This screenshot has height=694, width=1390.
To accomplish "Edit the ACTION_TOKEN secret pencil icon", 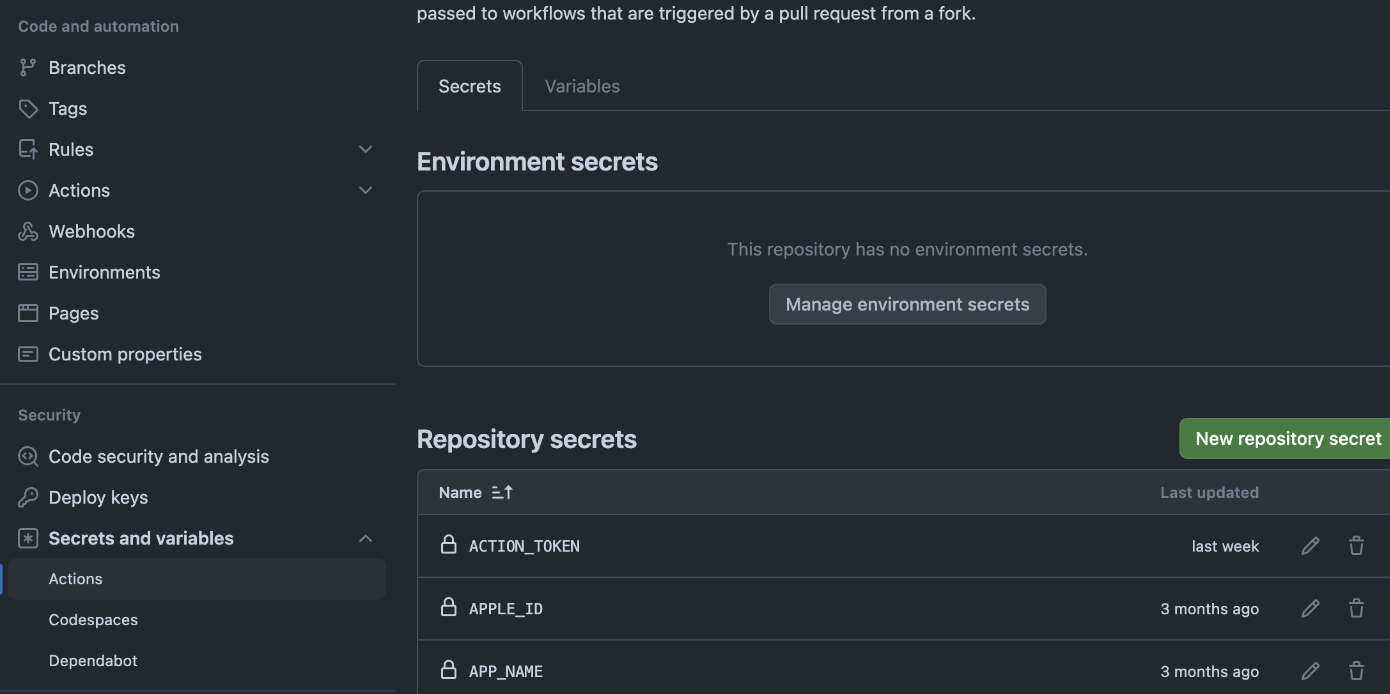I will point(1310,546).
